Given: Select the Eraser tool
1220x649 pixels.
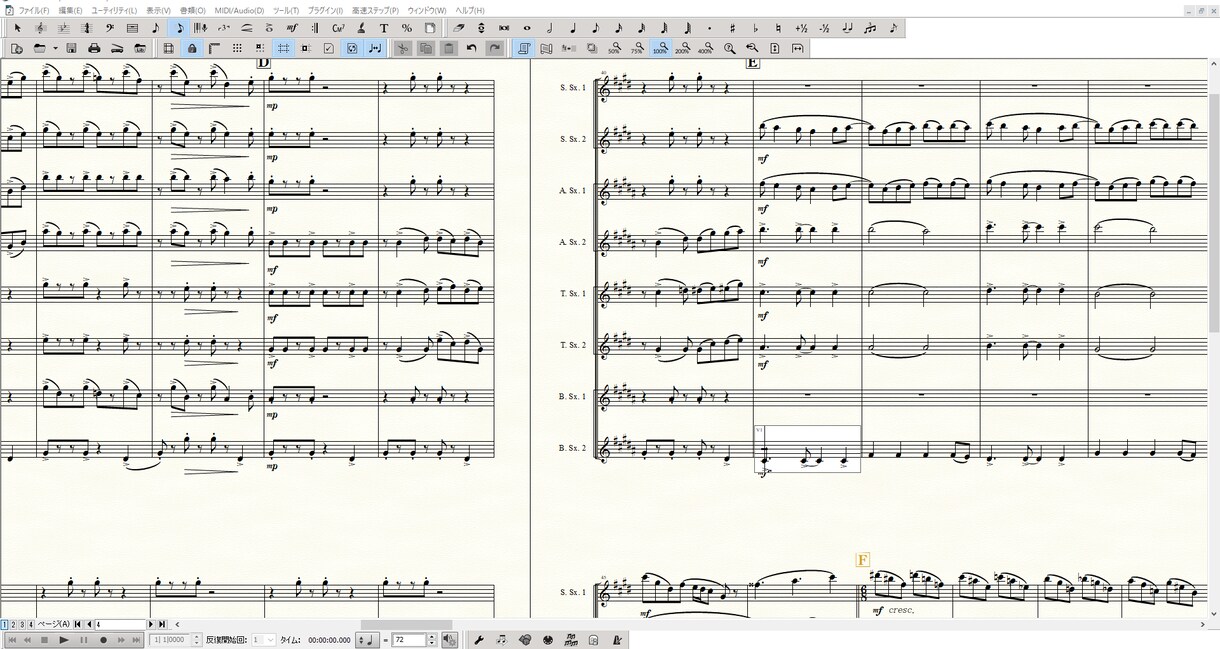Looking at the screenshot, I should (460, 28).
